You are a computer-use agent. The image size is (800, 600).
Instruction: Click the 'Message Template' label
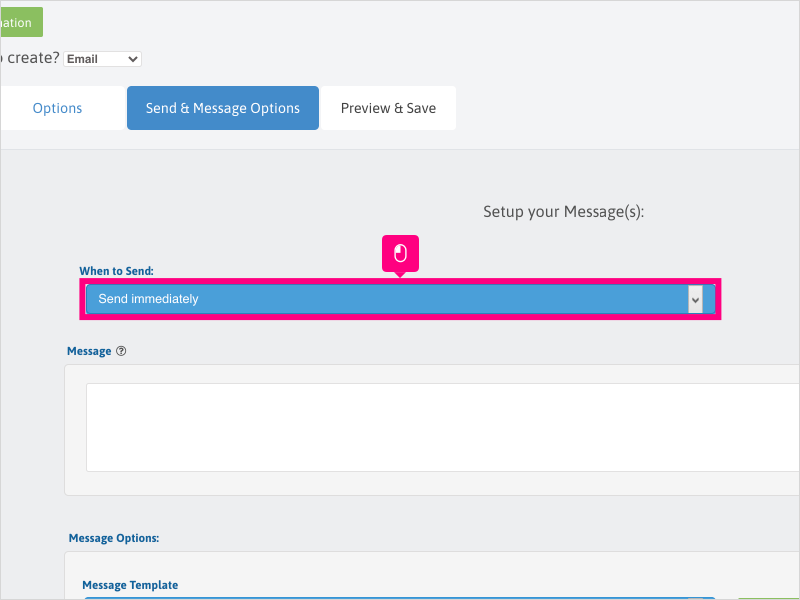130,585
